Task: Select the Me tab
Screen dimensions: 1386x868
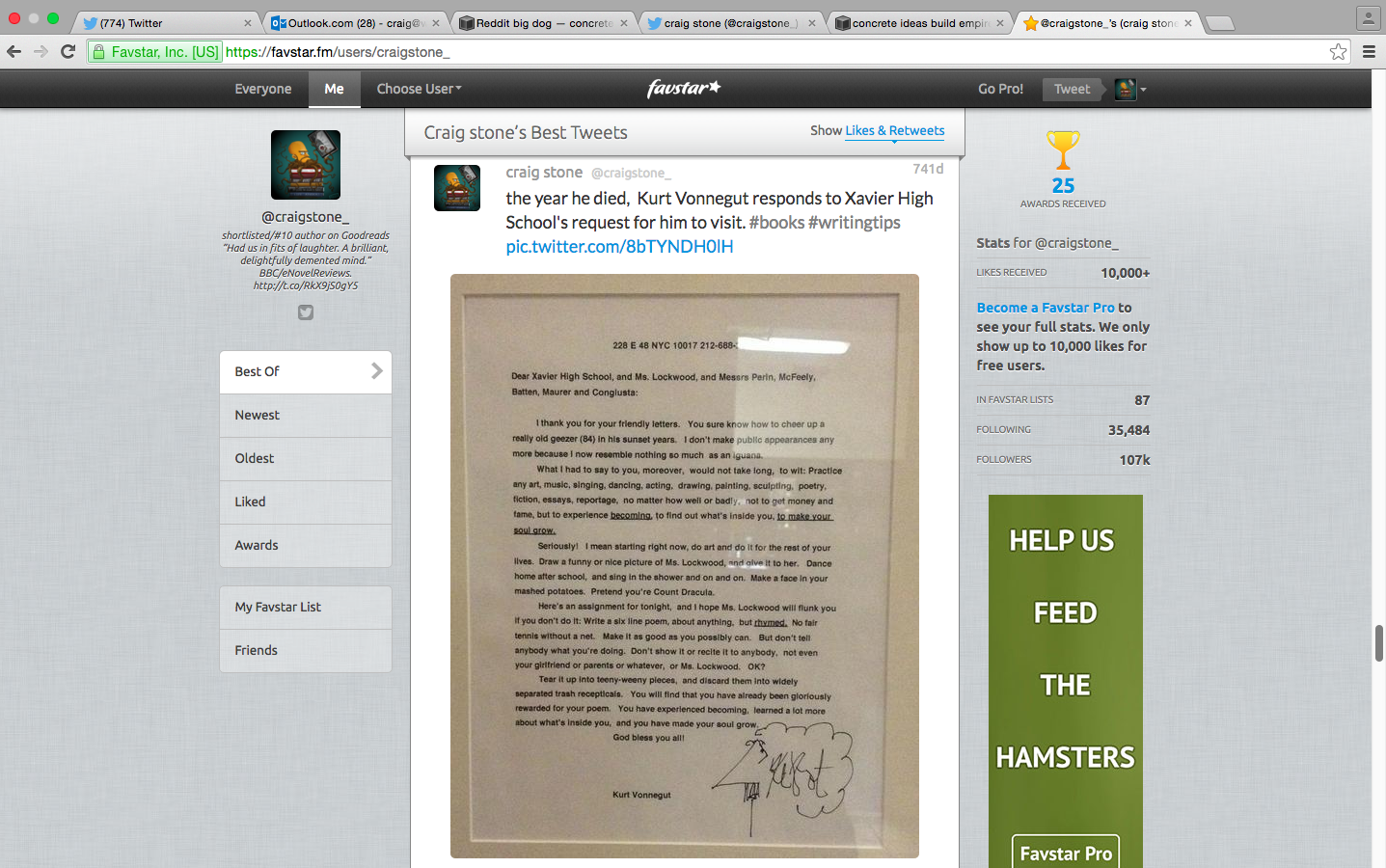Action: 335,89
